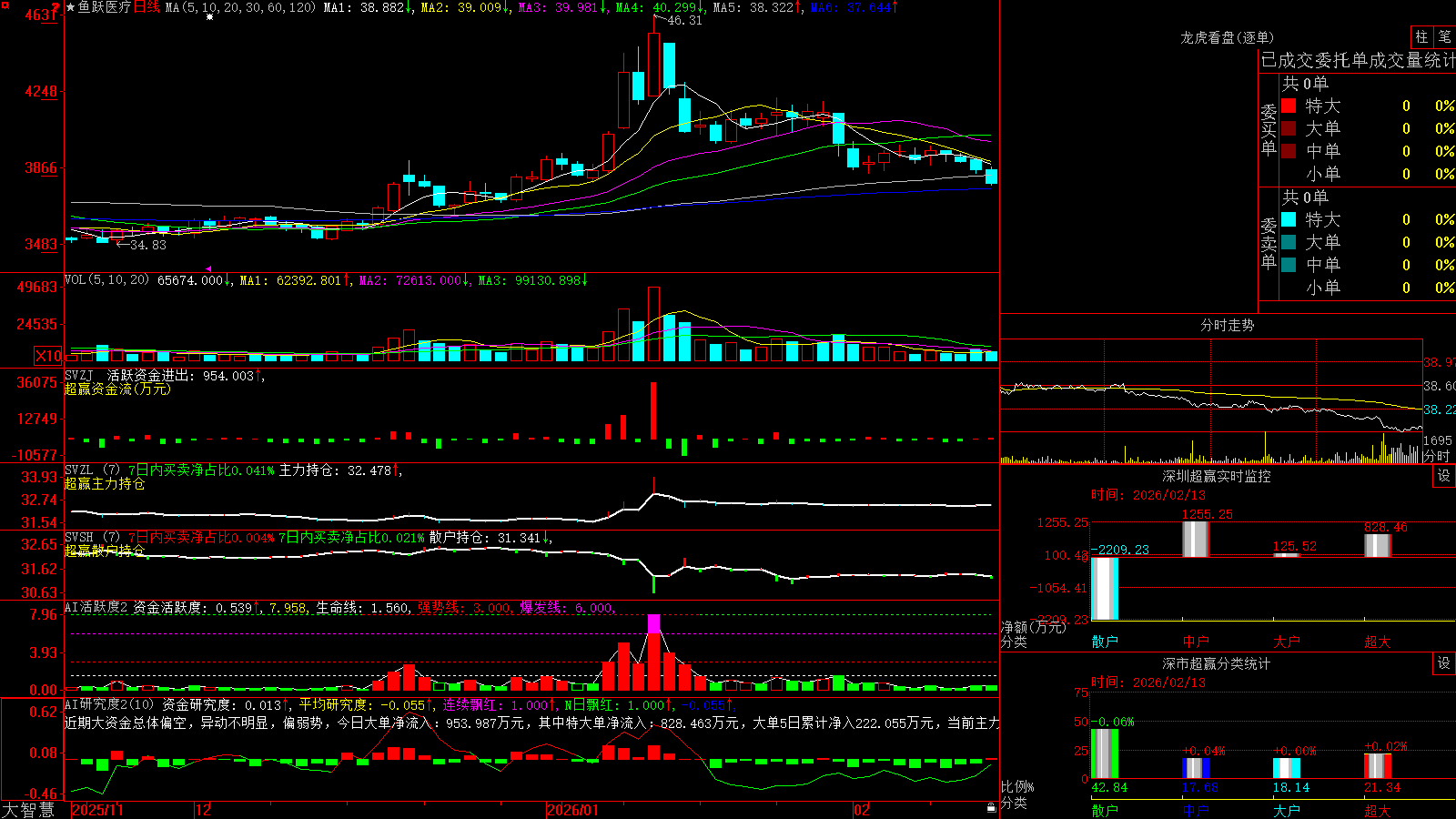The image size is (1456, 819).
Task: Click the red 特大 swatch in 委买单
Action: point(1289,106)
